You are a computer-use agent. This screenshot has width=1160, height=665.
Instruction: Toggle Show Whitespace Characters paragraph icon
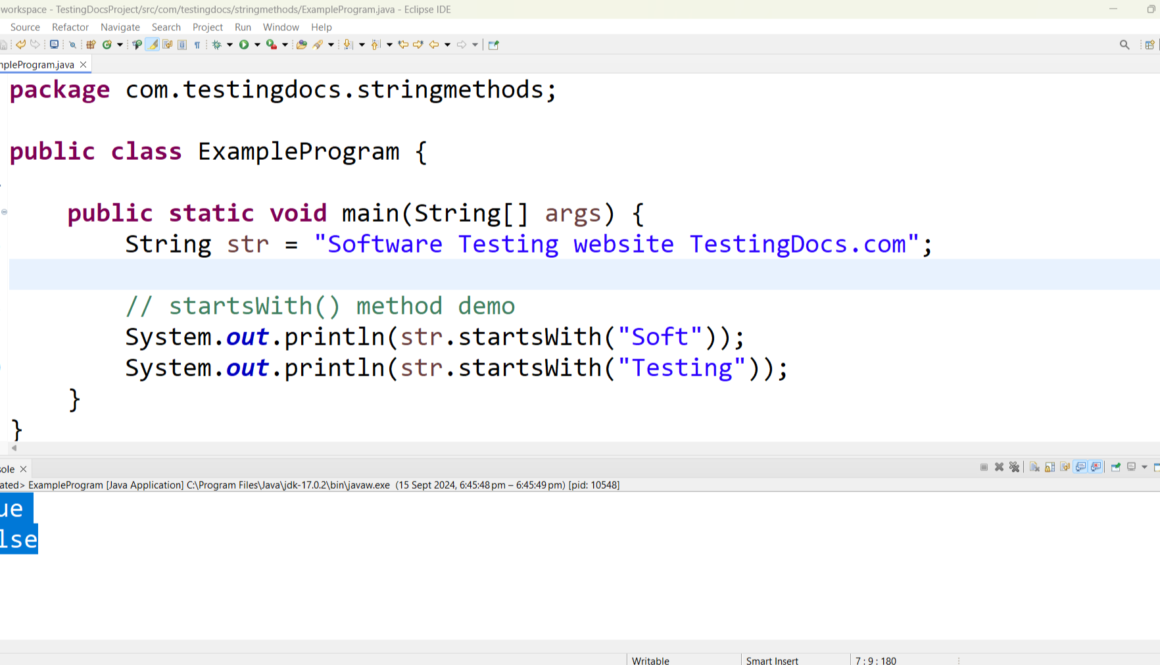tap(196, 45)
